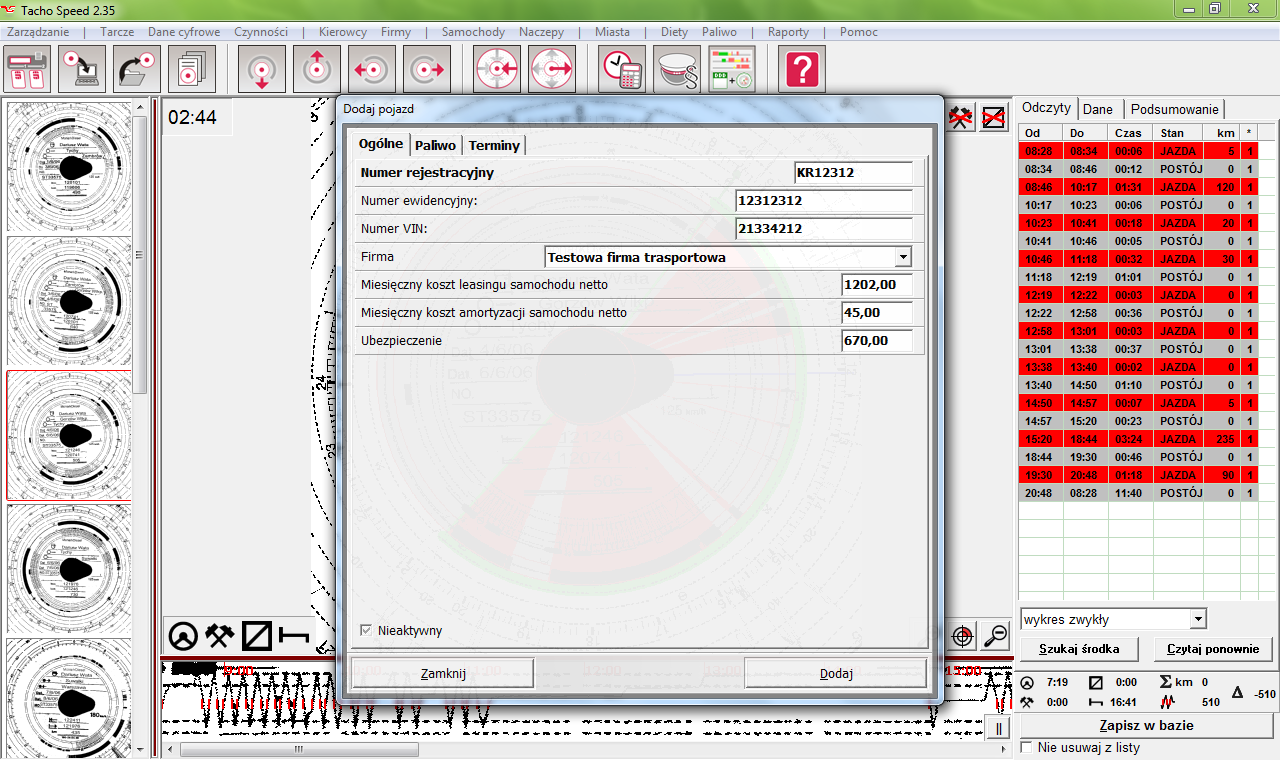Viewport: 1280px width, 760px height.
Task: Click the disc to computer scan icon
Action: pos(82,70)
